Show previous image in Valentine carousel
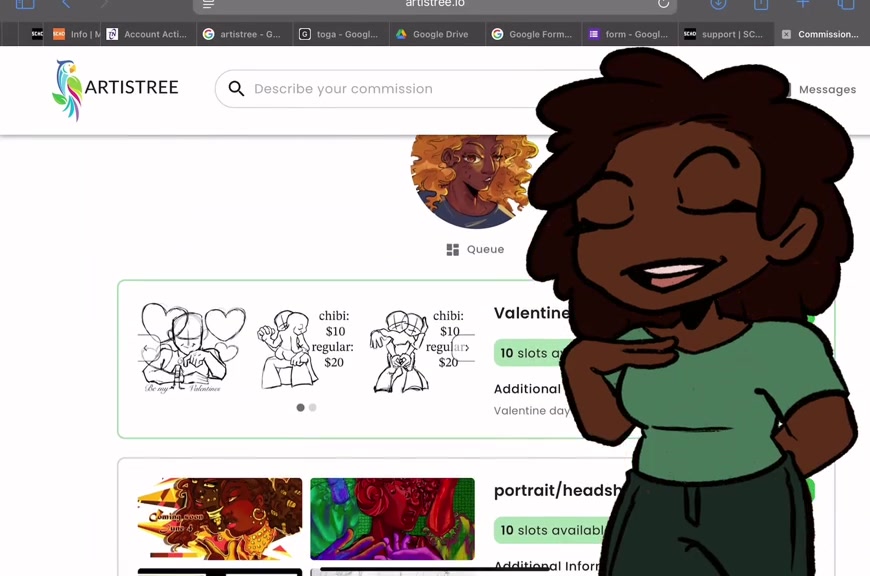The image size is (870, 576). [x=146, y=348]
